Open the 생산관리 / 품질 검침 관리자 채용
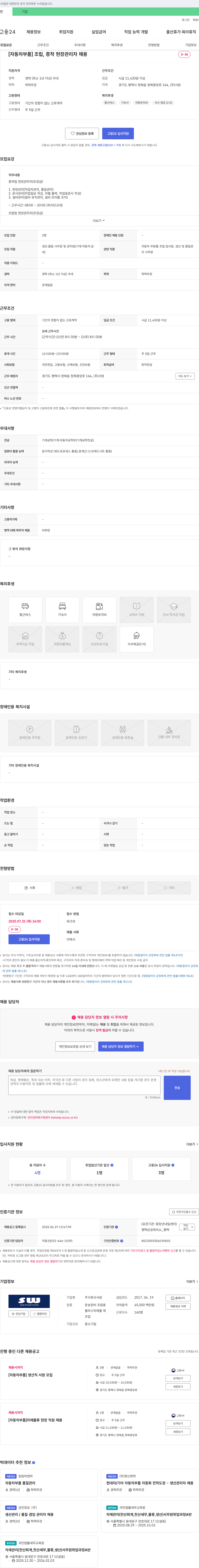 pyautogui.click(x=29, y=1514)
